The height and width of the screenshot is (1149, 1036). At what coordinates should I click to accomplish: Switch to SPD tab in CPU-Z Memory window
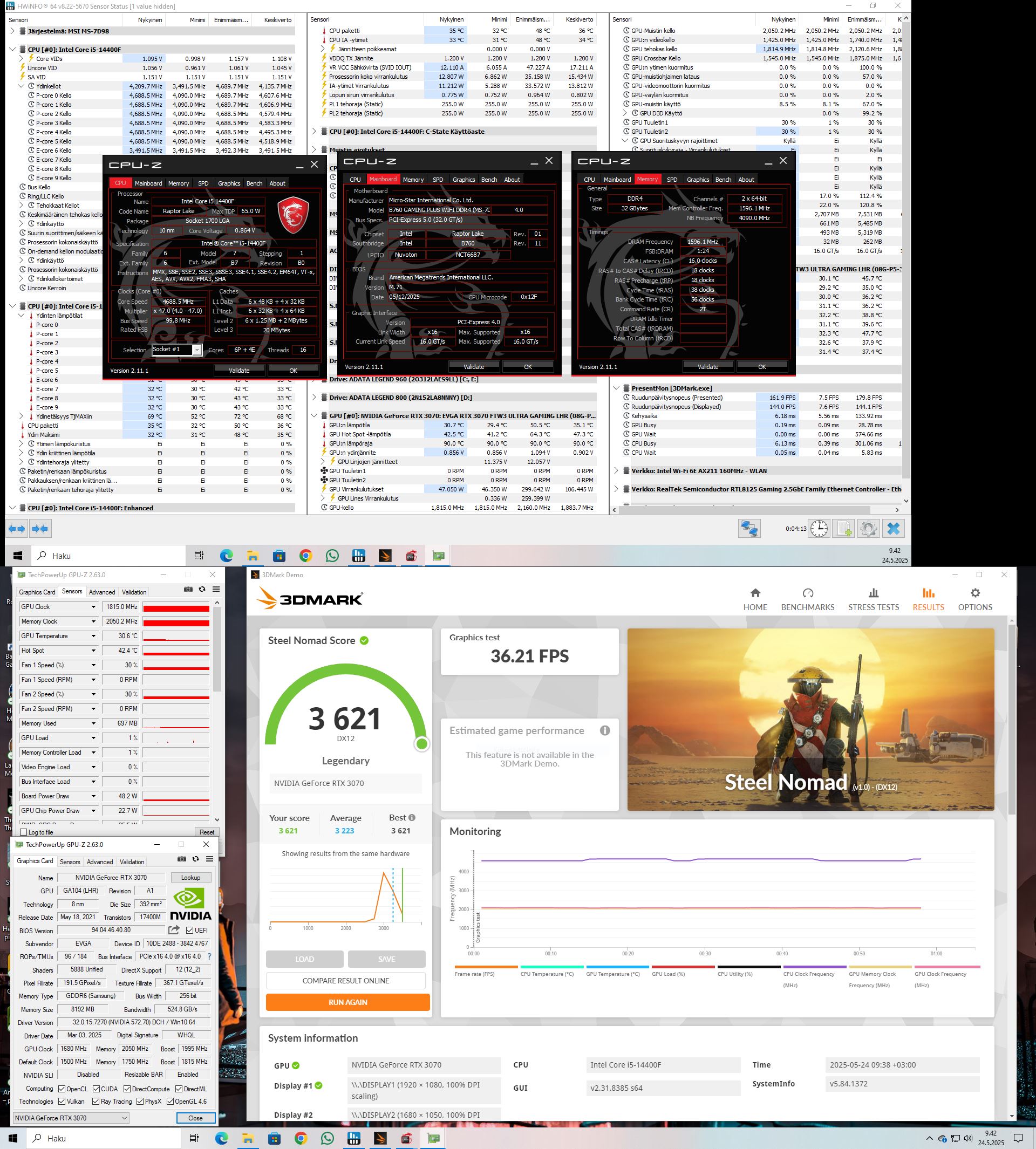pos(672,179)
